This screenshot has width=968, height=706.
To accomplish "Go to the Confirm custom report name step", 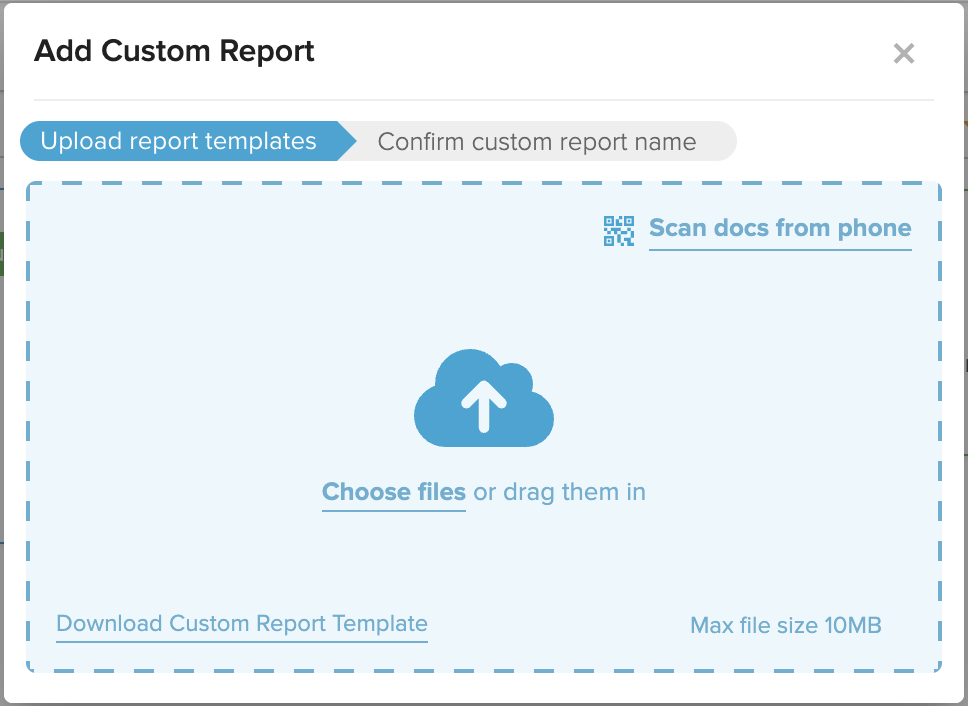I will 537,141.
